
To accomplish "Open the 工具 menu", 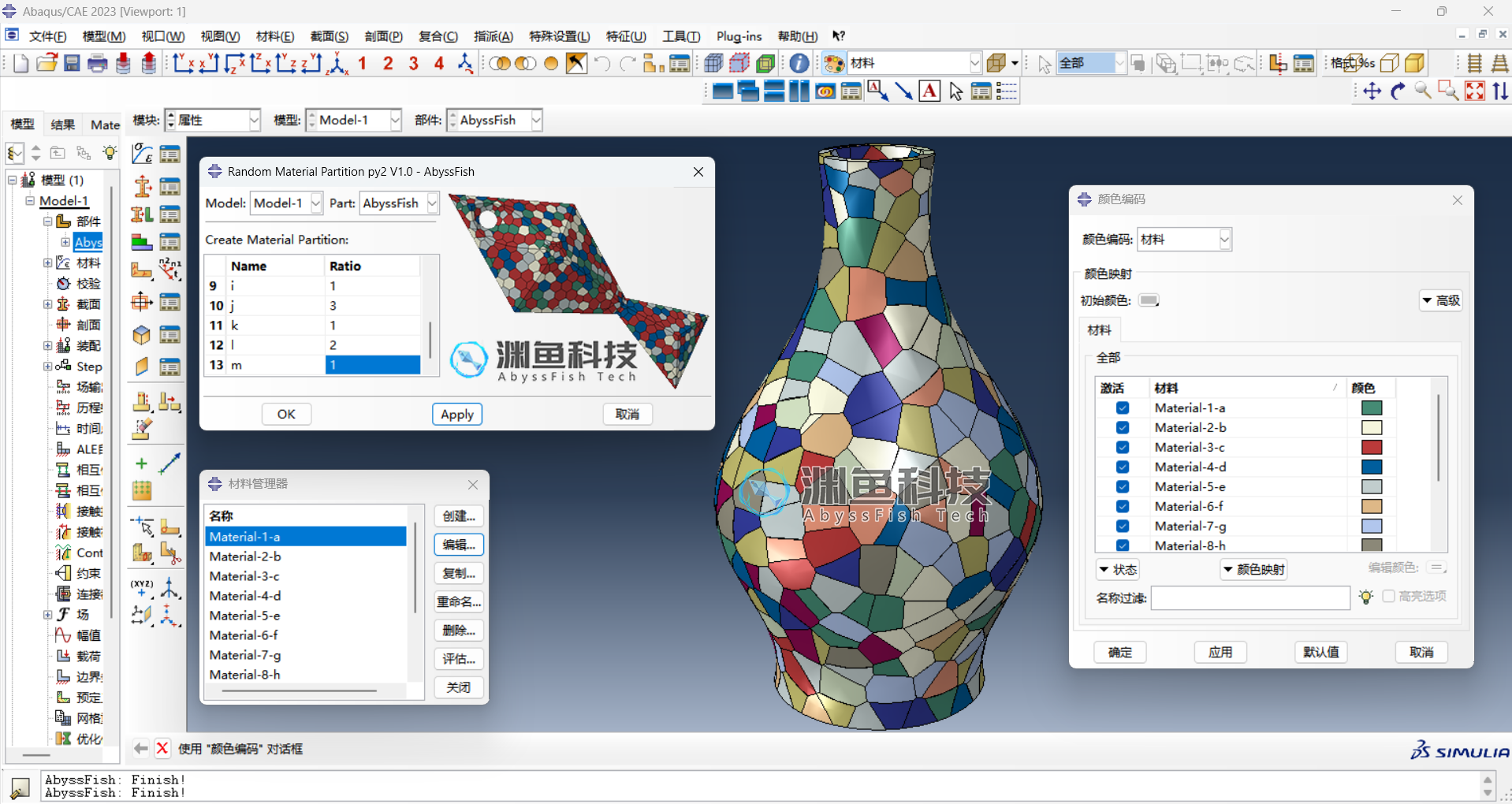I will click(681, 36).
